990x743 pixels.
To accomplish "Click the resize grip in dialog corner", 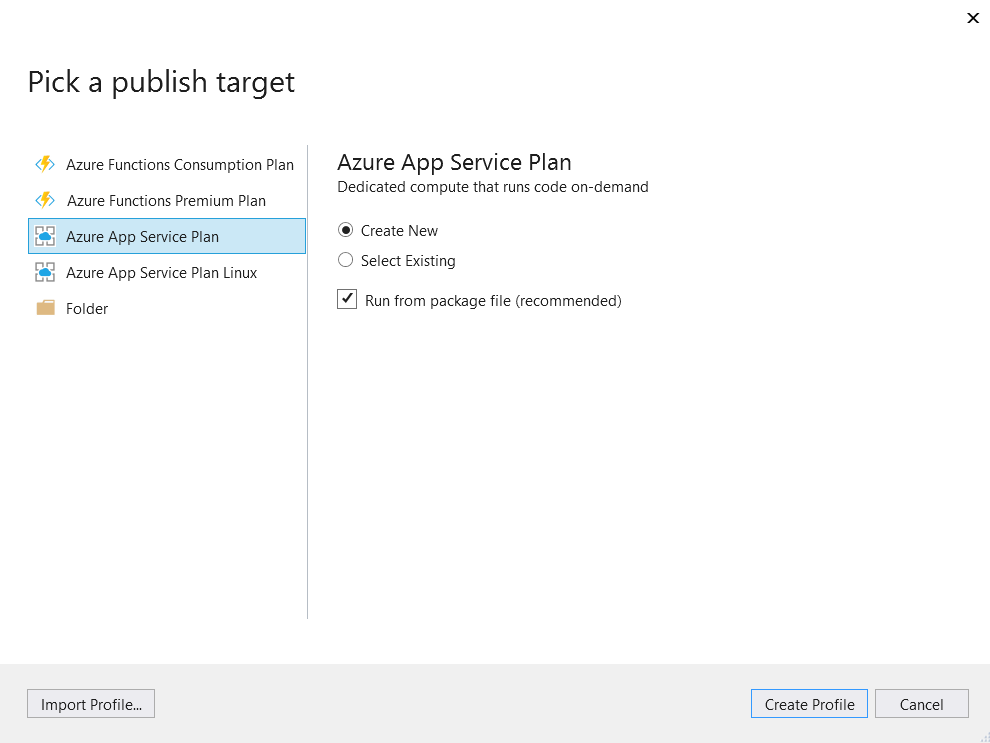I will pos(984,737).
